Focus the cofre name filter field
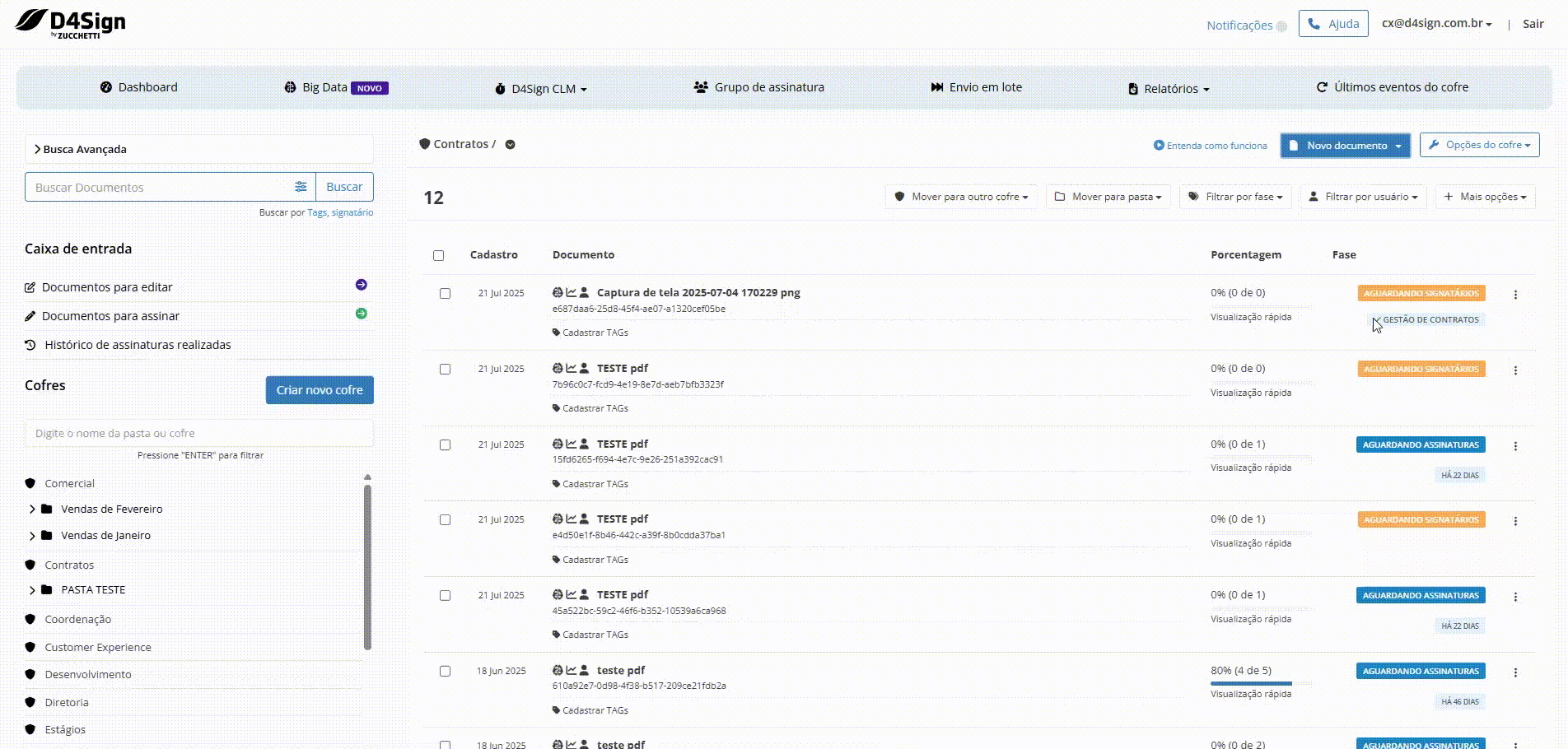 pyautogui.click(x=199, y=433)
